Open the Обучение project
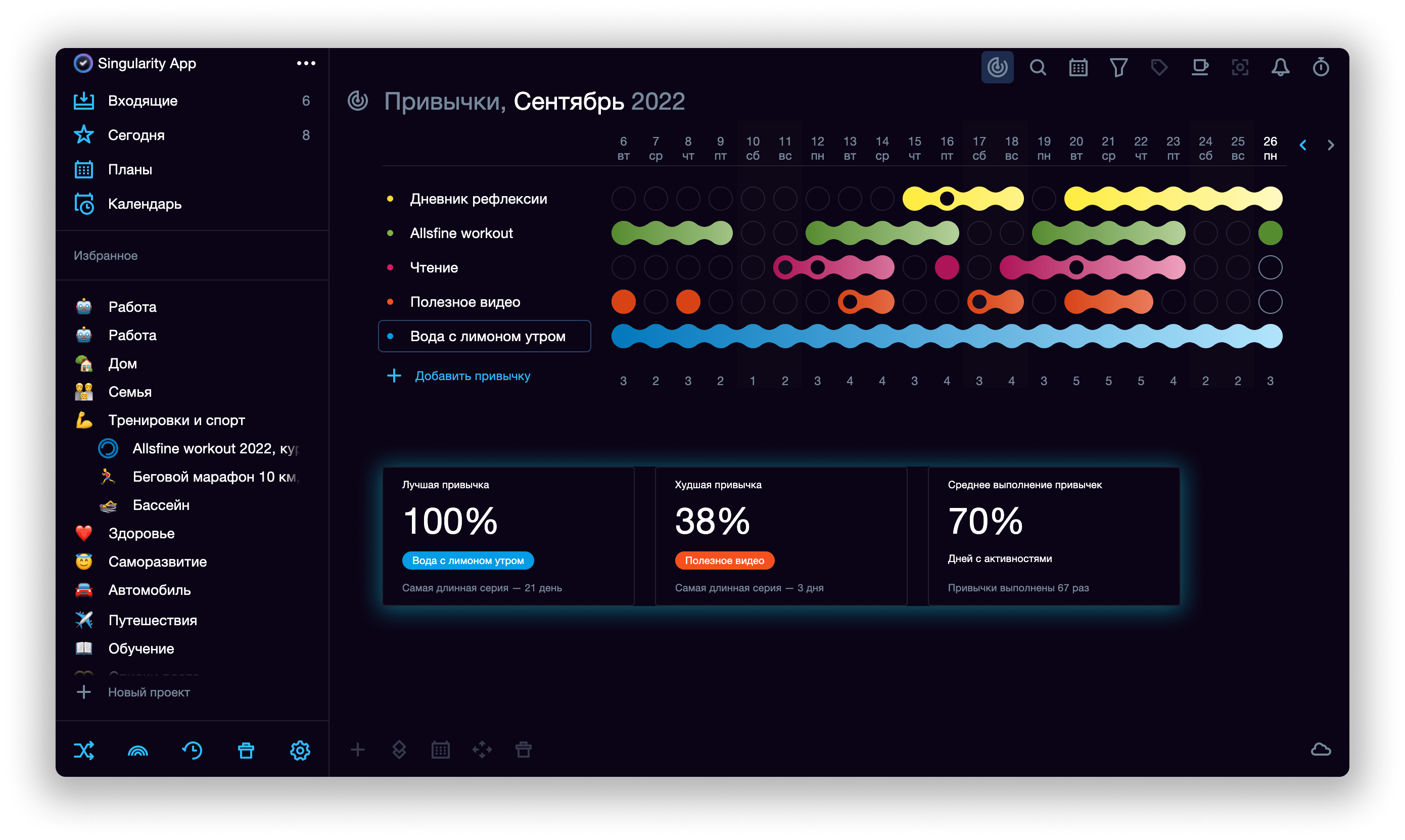Image resolution: width=1405 pixels, height=840 pixels. pyautogui.click(x=193, y=648)
